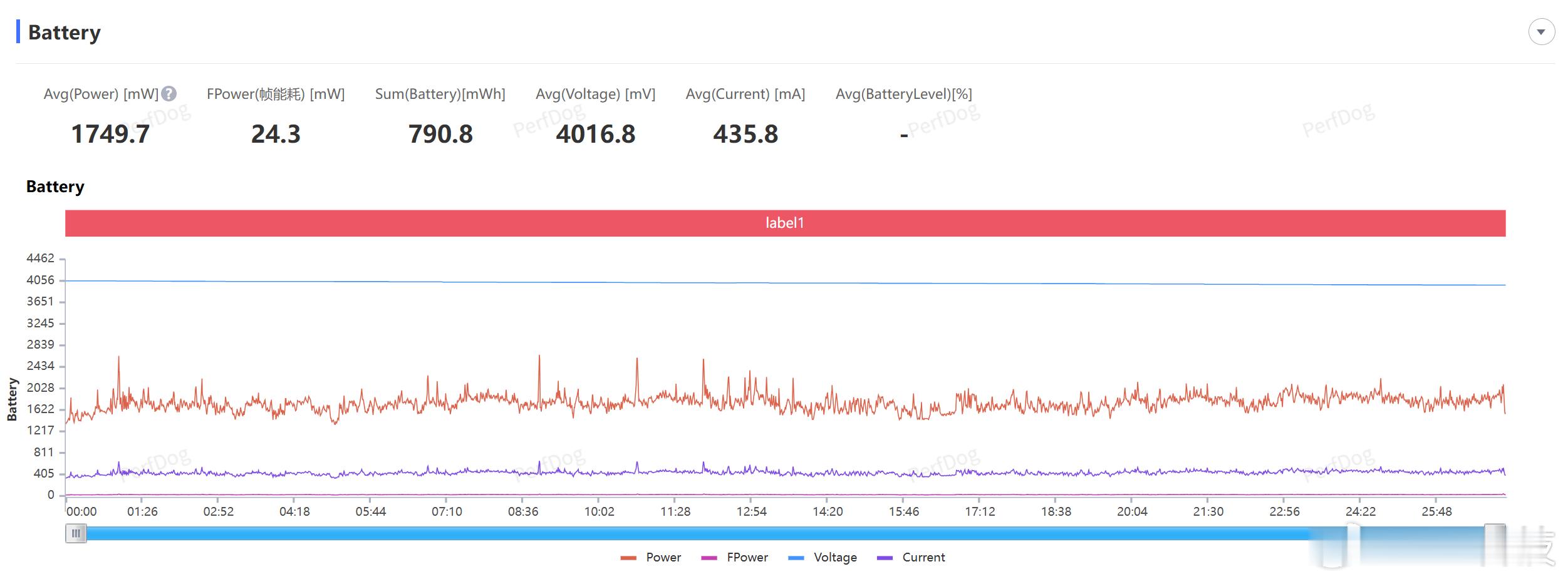Collapse the Battery section with the arrow button
This screenshot has width=1568, height=584.
1541,32
